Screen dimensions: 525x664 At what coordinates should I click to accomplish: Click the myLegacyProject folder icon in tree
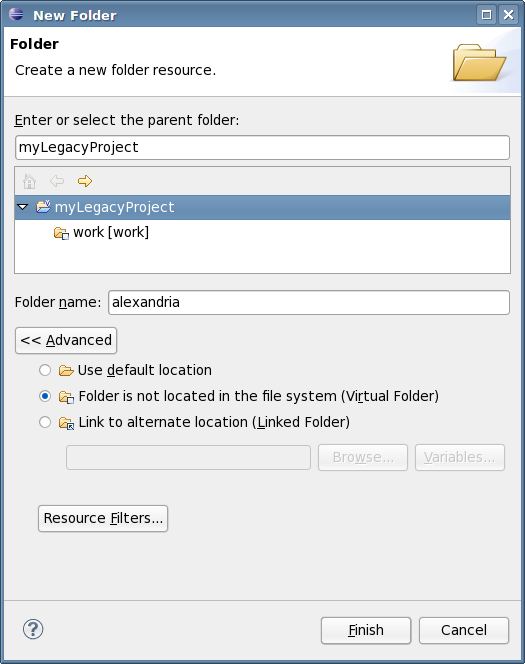[x=44, y=207]
